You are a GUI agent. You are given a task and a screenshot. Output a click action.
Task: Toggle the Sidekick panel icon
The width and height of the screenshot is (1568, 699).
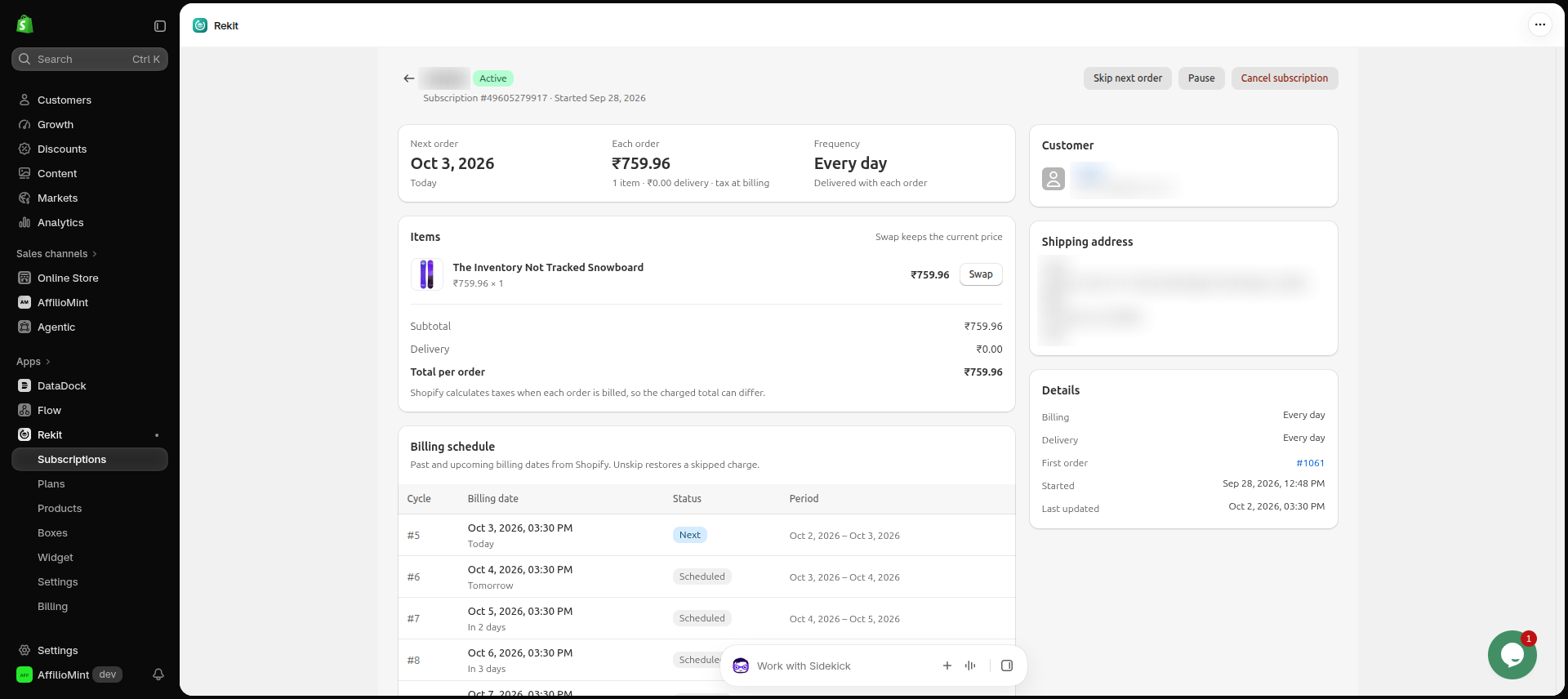[x=1007, y=666]
